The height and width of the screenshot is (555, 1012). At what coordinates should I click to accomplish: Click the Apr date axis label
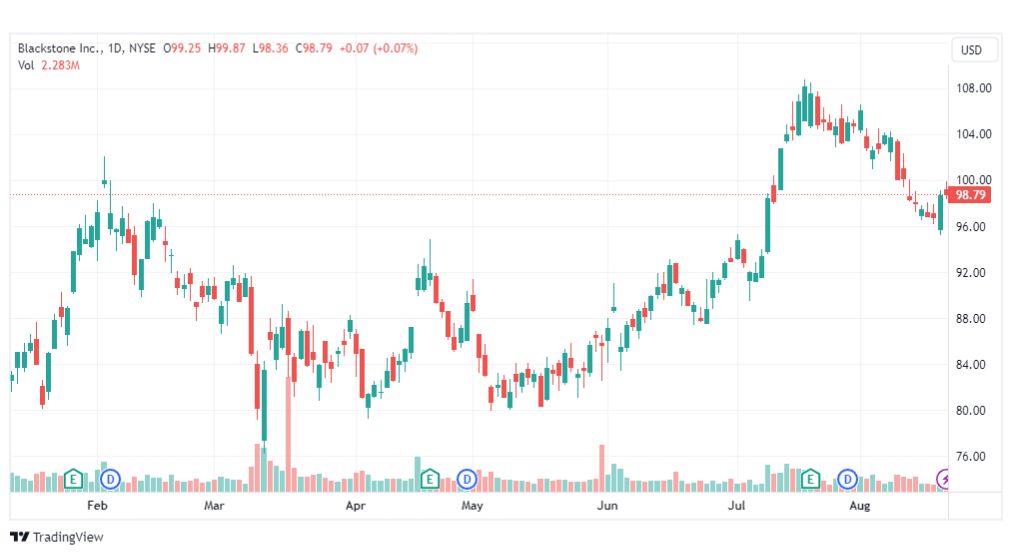(x=355, y=505)
